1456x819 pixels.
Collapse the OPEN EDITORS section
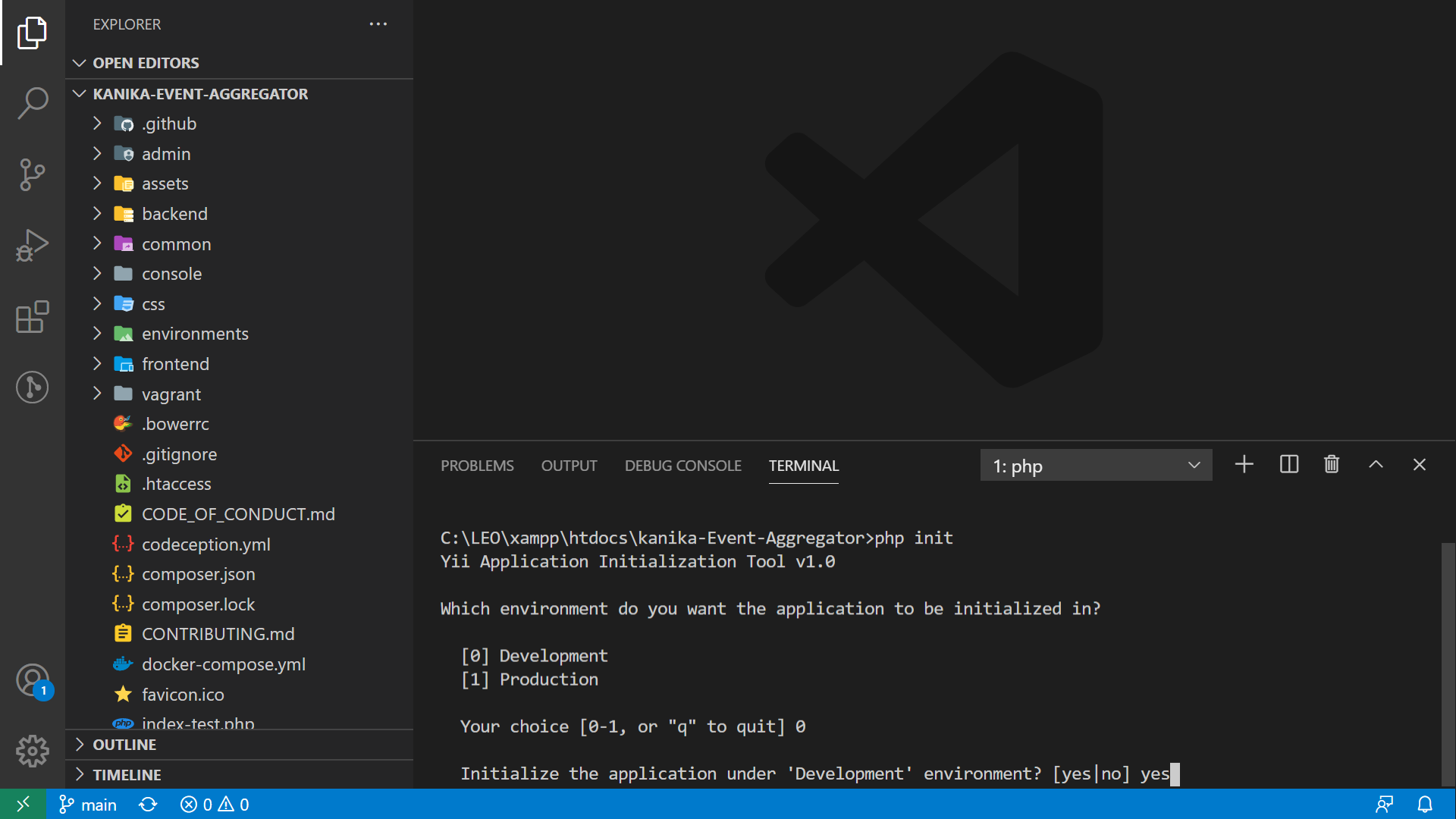pyautogui.click(x=240, y=63)
